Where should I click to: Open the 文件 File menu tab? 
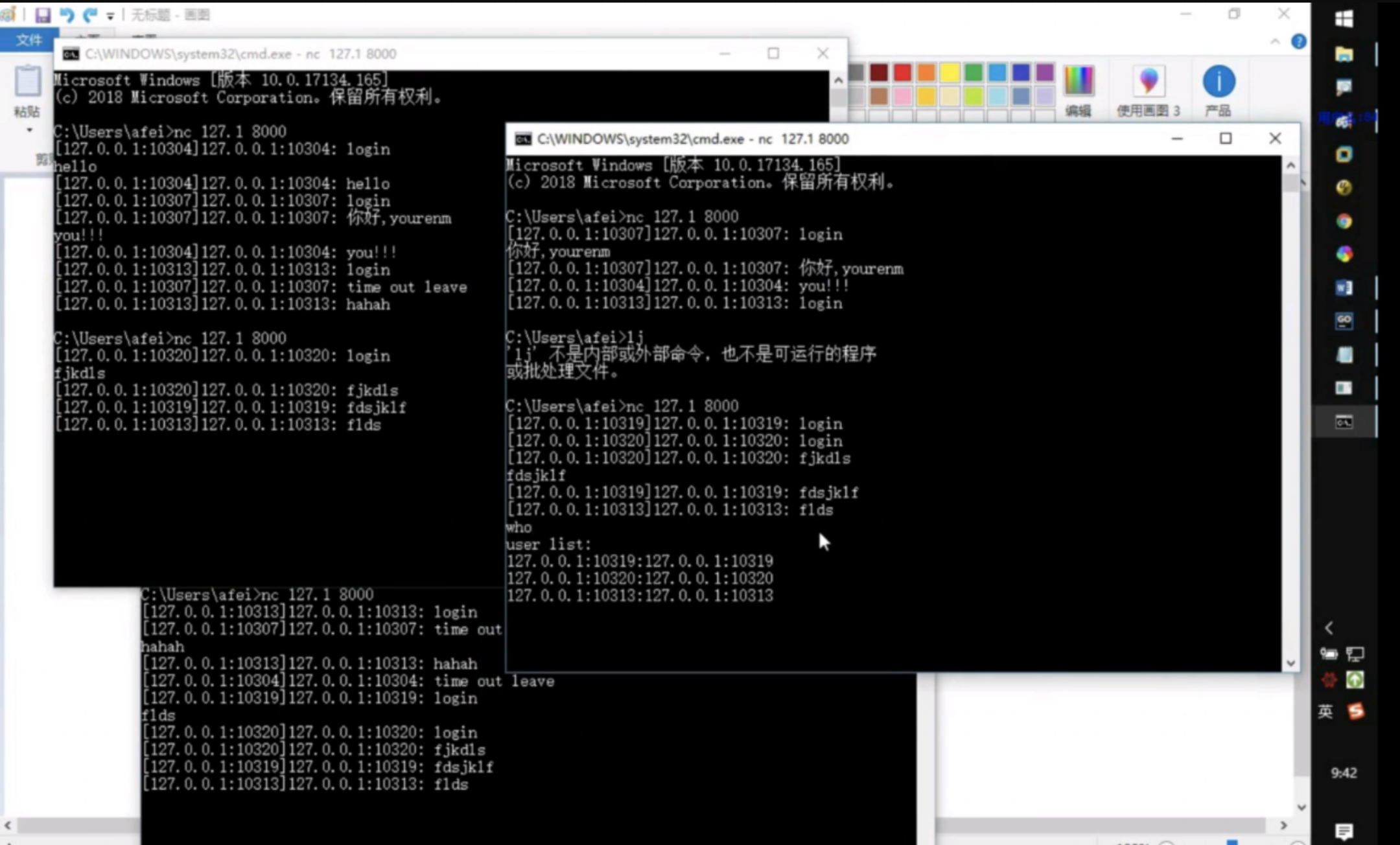[x=29, y=40]
